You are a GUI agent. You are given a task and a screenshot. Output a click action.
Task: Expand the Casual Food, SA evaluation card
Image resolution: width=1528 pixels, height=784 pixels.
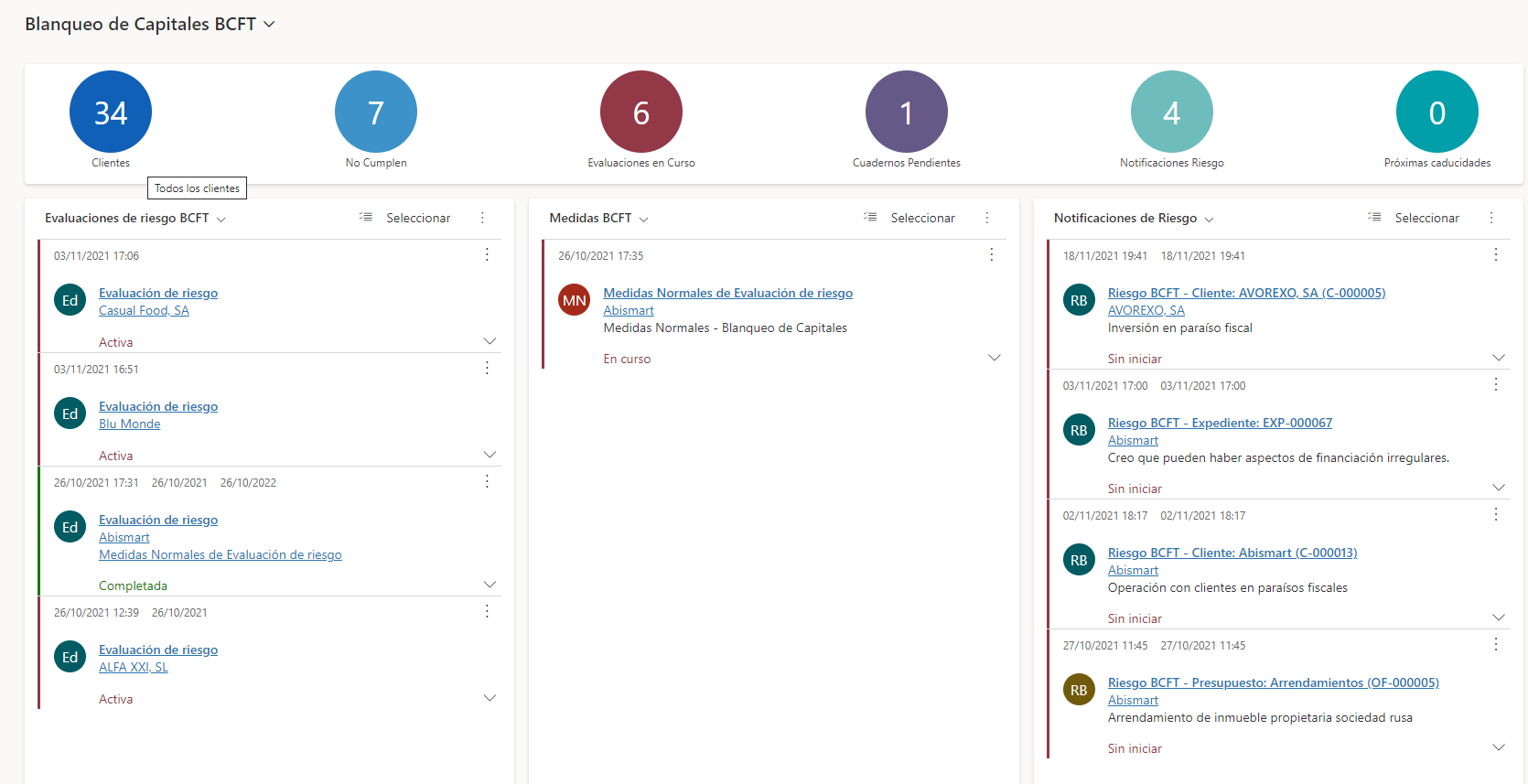pyautogui.click(x=490, y=341)
